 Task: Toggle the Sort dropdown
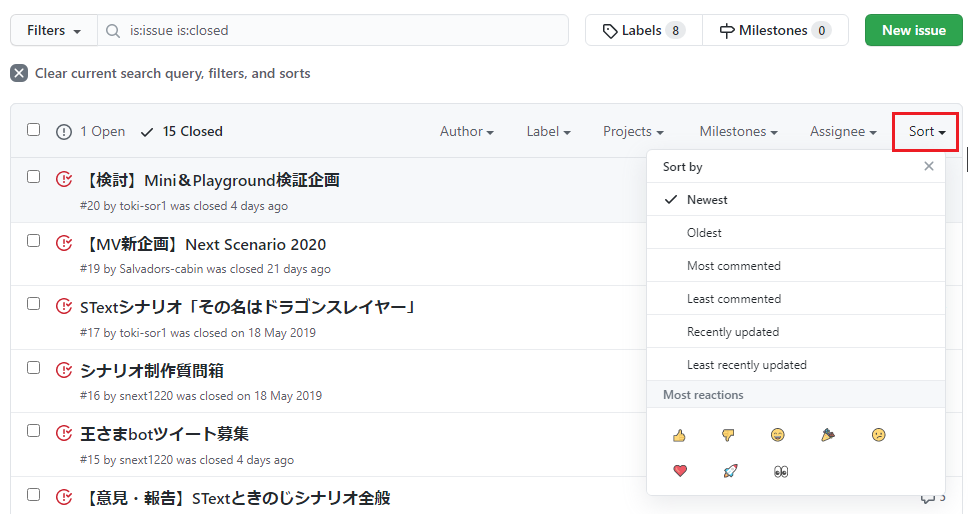click(927, 131)
